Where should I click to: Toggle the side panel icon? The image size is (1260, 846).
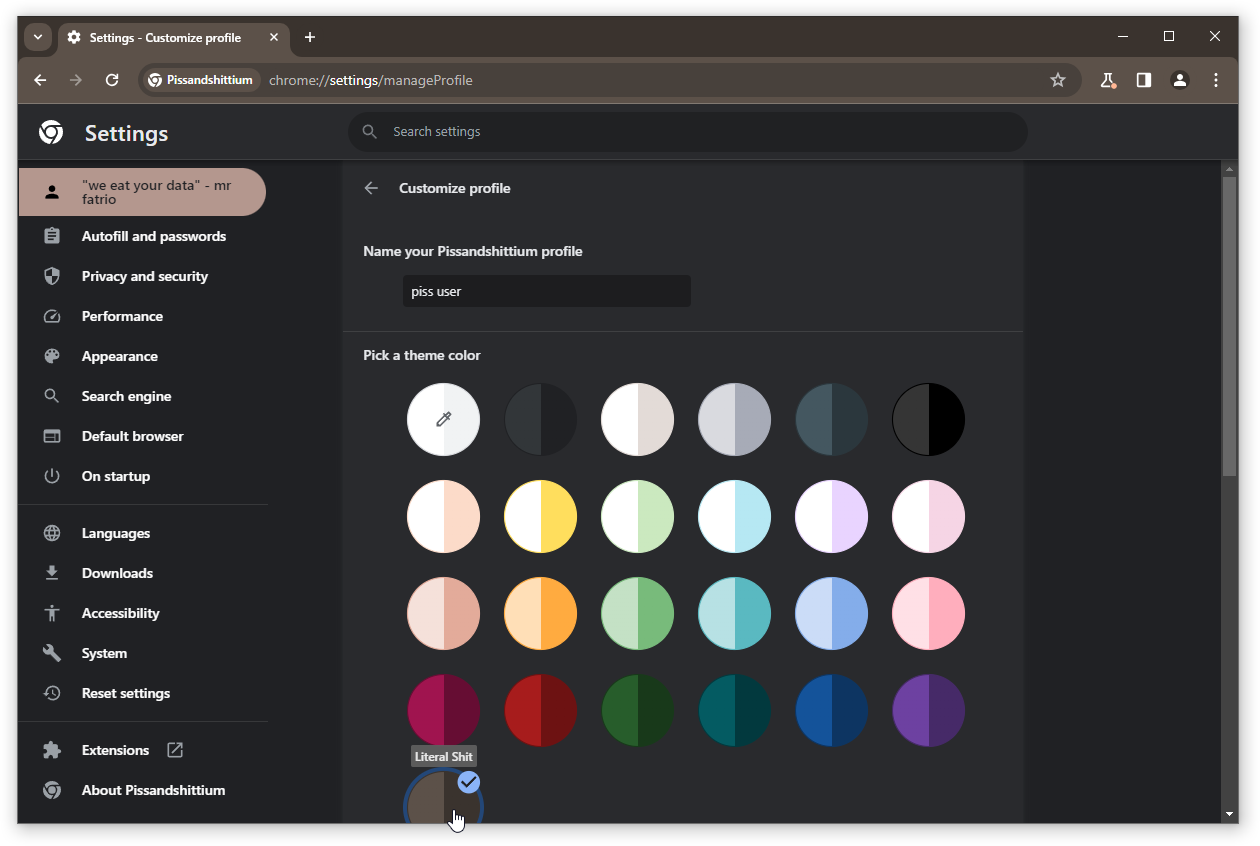1143,80
